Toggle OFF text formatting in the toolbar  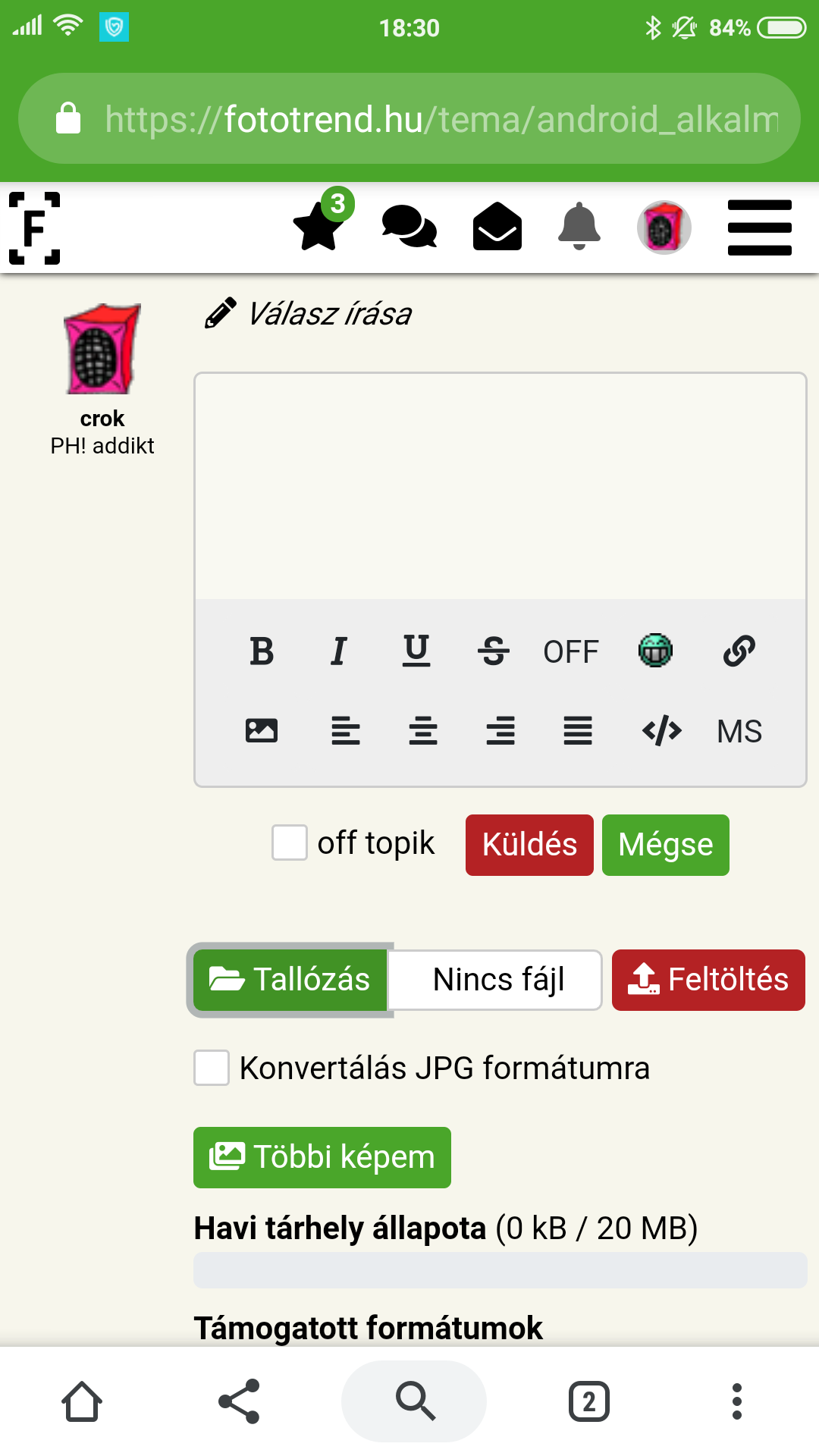click(x=571, y=652)
